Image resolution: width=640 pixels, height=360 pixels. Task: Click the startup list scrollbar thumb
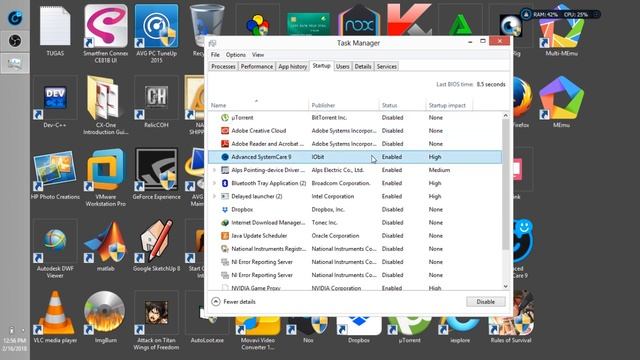506,184
